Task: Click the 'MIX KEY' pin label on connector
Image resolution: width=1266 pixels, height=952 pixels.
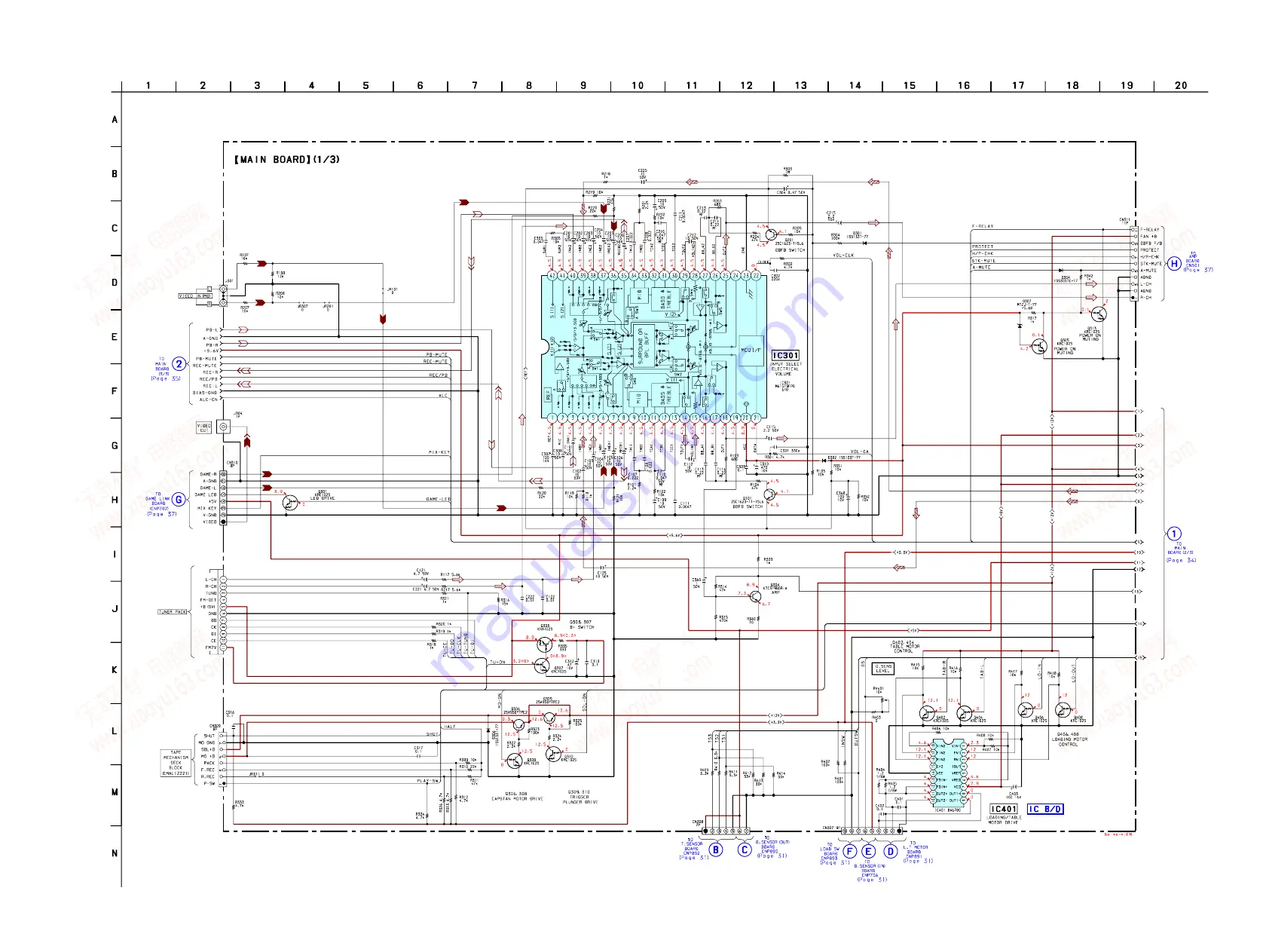Action: click(x=207, y=508)
